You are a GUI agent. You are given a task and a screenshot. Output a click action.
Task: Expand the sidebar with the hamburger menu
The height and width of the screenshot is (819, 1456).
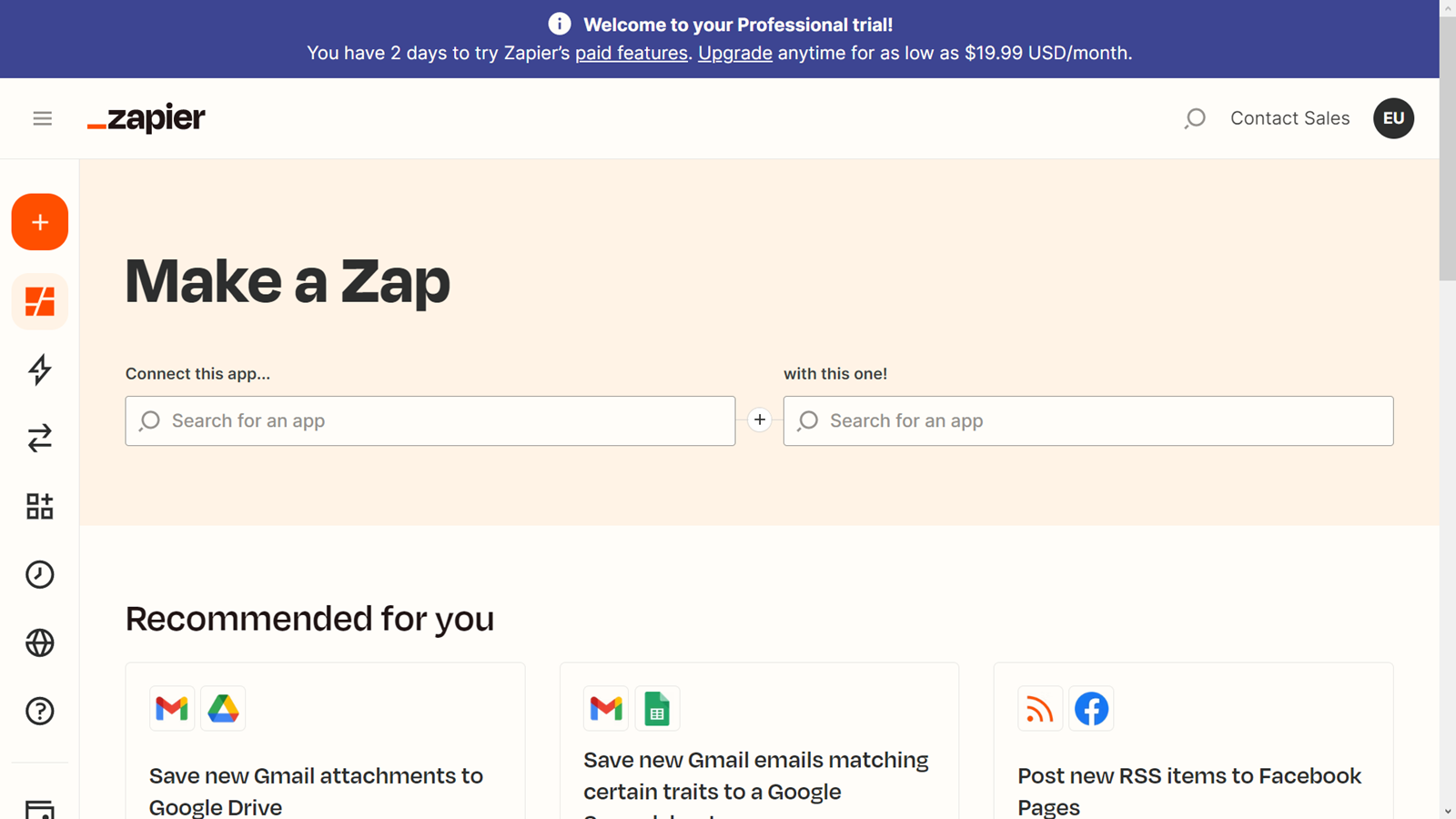pos(42,118)
